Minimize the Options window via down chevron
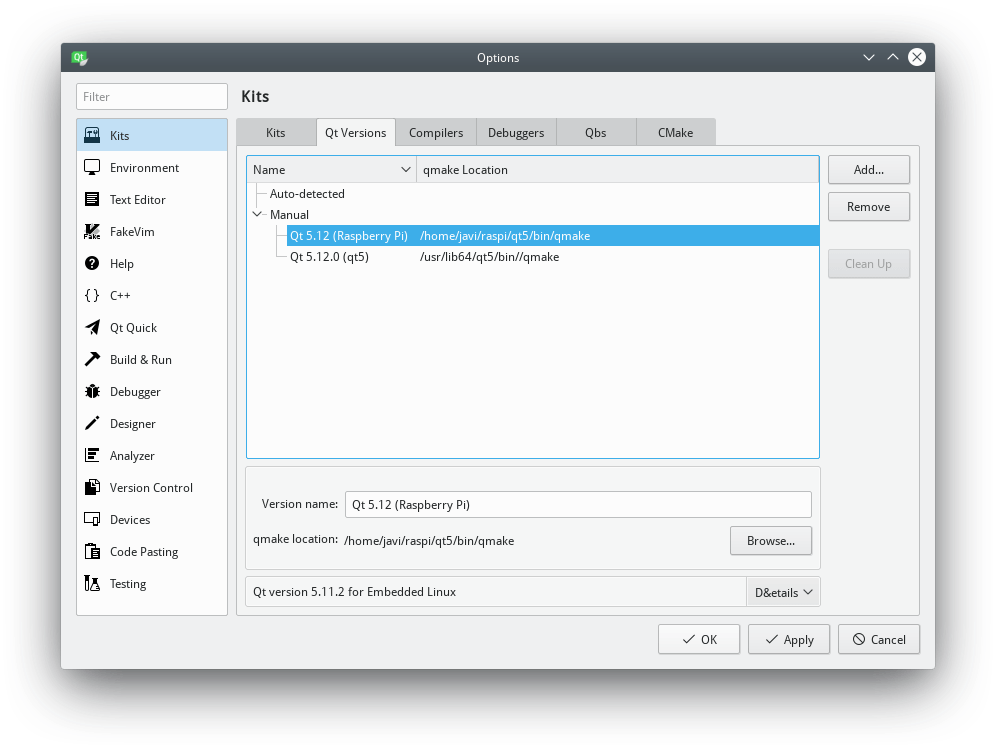Viewport: 996px width, 748px height. point(869,57)
